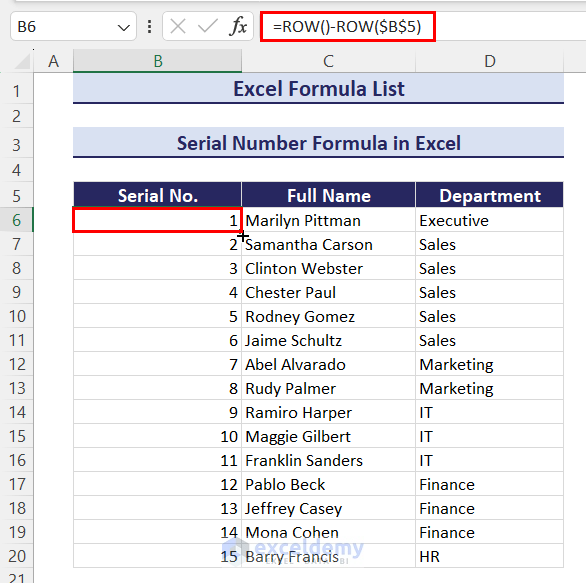Select the Jaime Schultz cell
Image resolution: width=586 pixels, height=583 pixels.
(329, 340)
